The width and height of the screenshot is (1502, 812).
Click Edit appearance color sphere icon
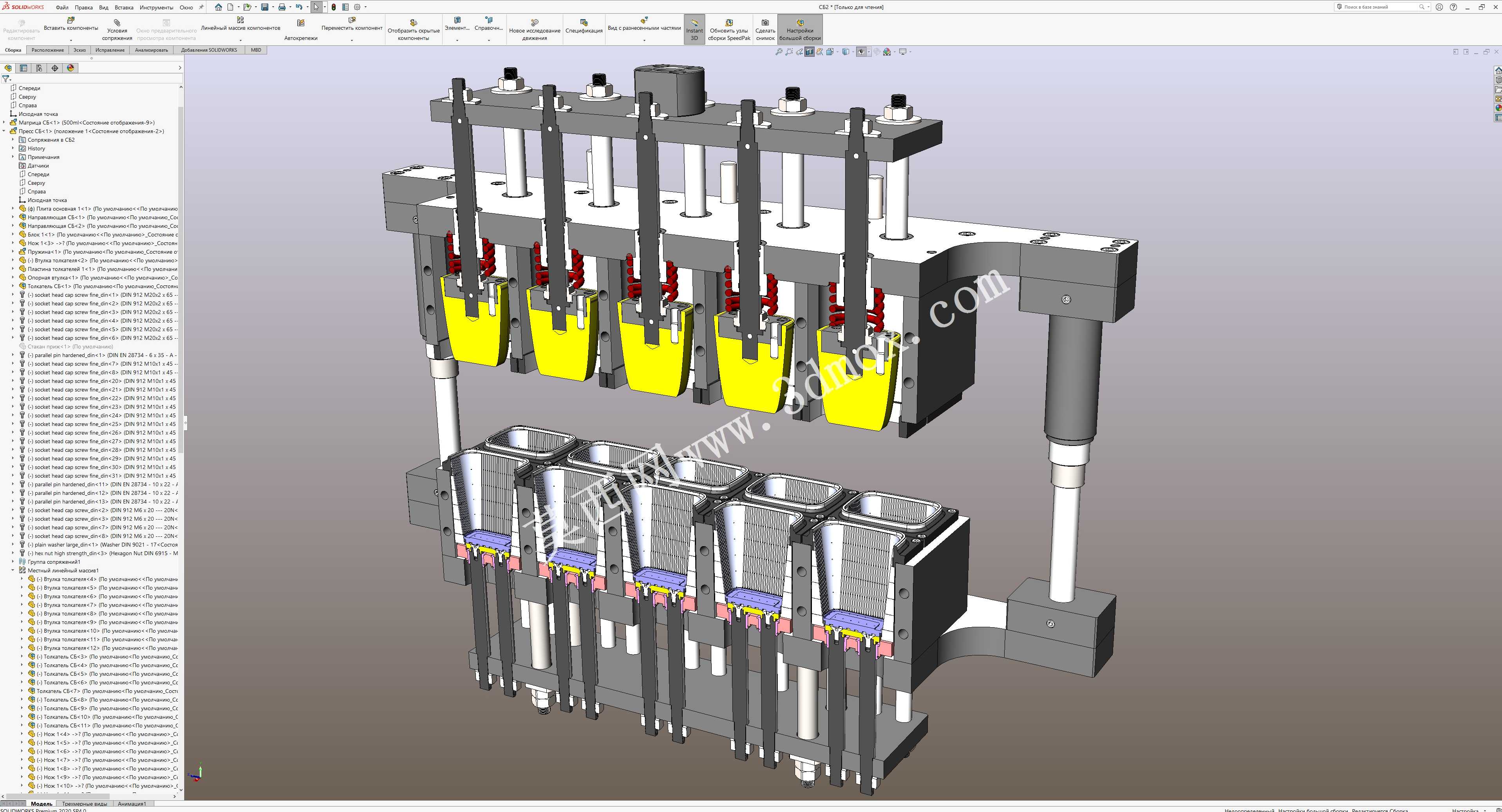pos(877,52)
